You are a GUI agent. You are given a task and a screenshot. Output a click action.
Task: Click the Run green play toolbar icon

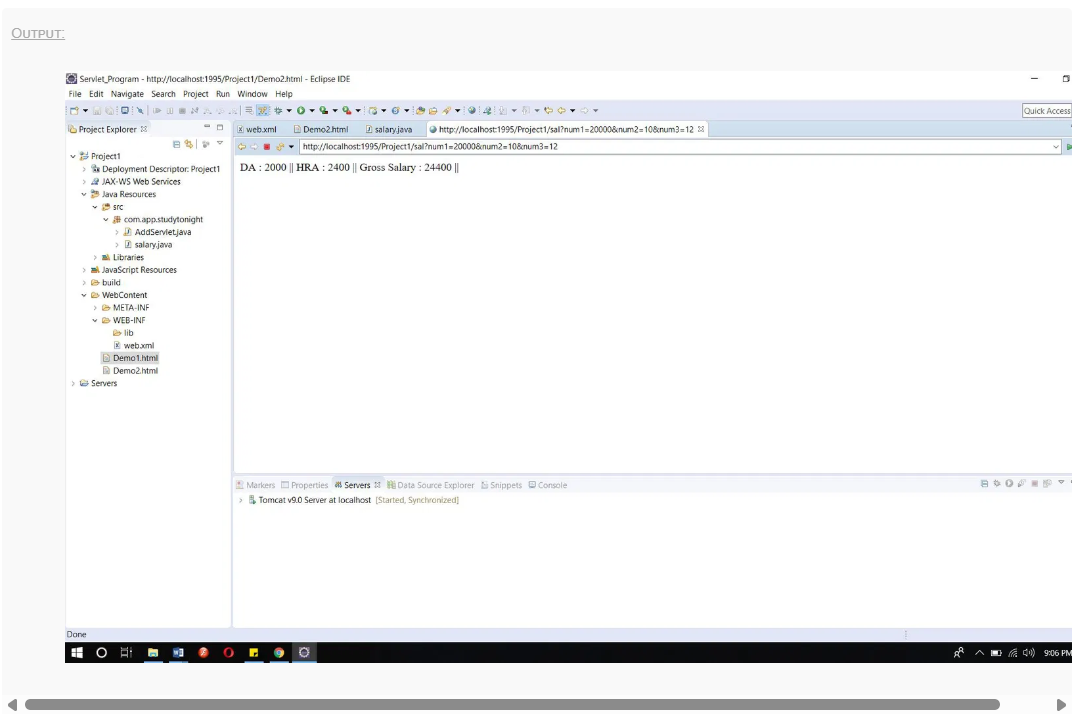(300, 111)
